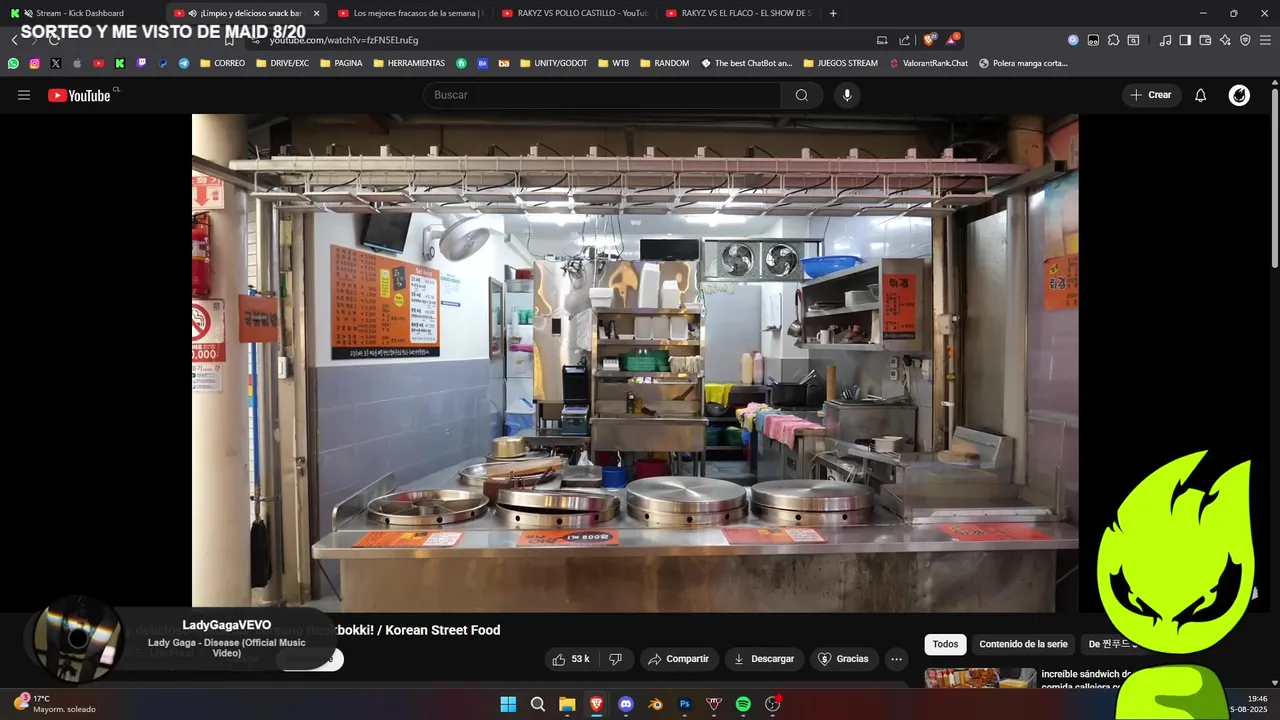Expand the CORREO bookmarks folder

click(222, 63)
